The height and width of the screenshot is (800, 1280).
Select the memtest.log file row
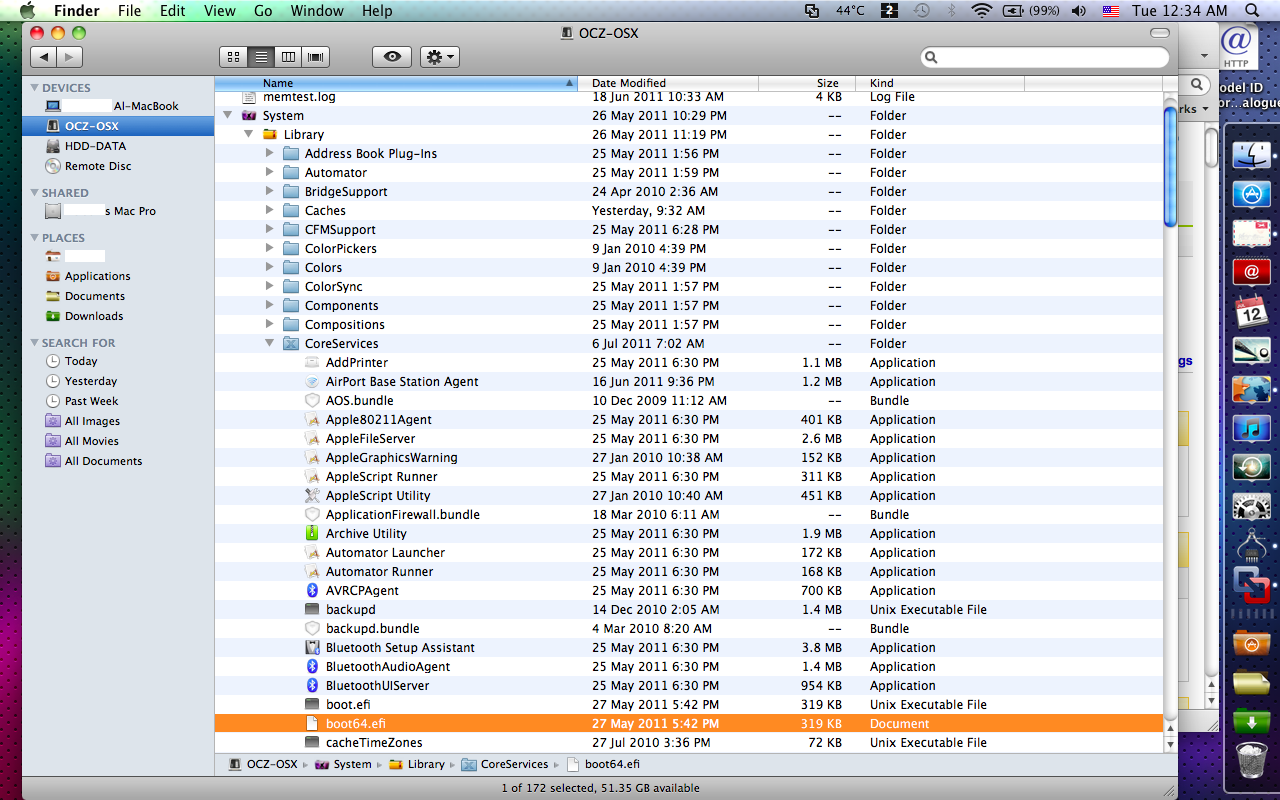coord(689,97)
